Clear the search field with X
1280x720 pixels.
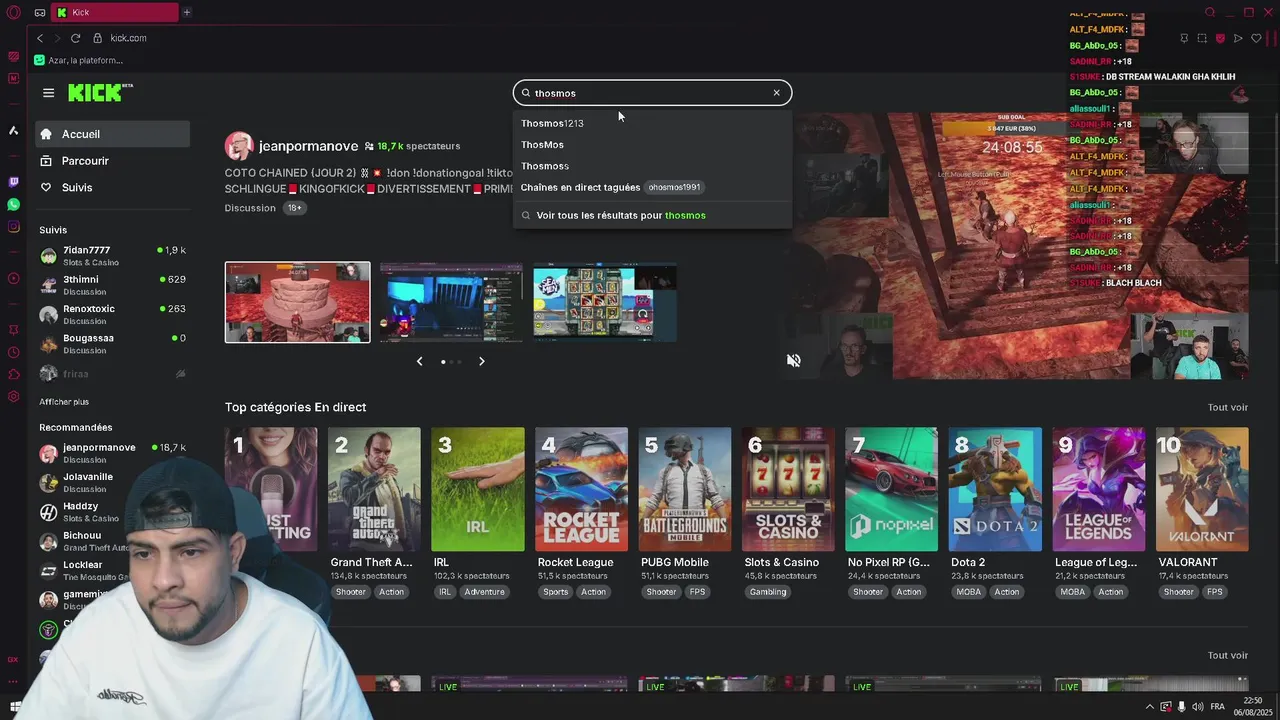click(x=776, y=93)
